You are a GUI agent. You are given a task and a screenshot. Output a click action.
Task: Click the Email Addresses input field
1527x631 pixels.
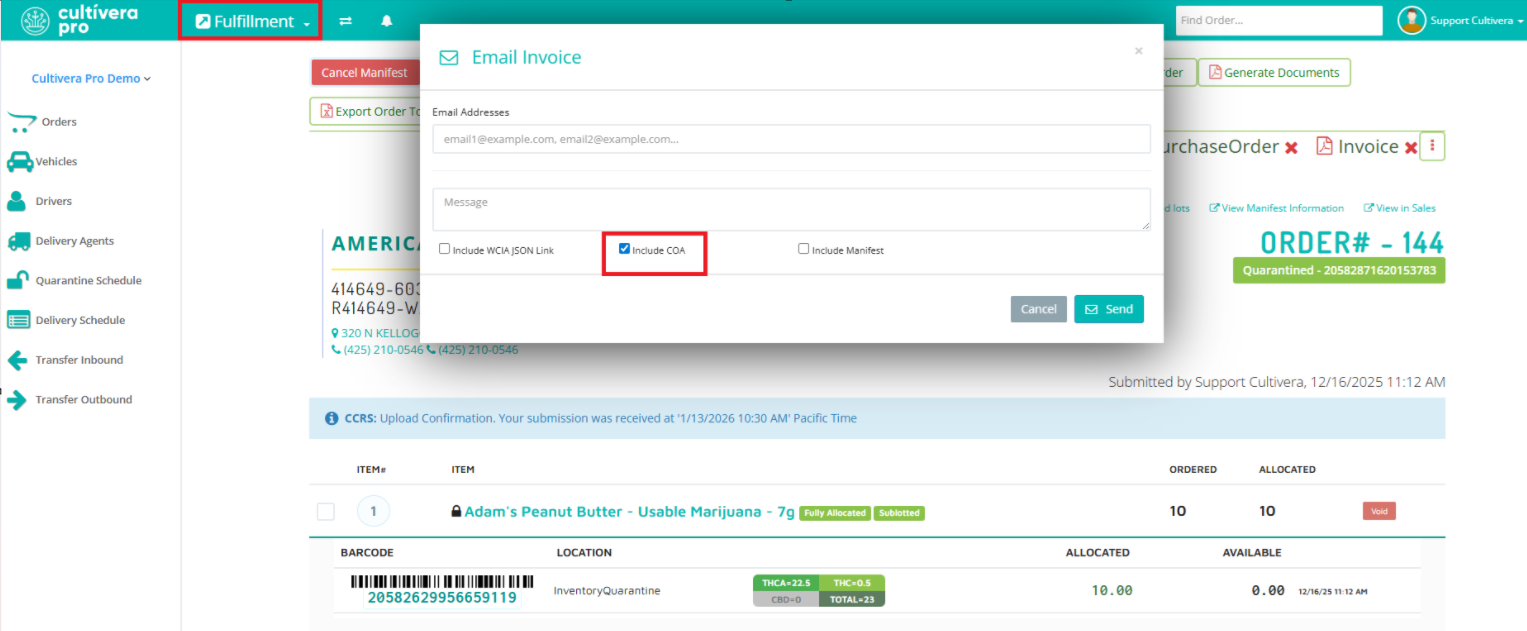coord(791,139)
